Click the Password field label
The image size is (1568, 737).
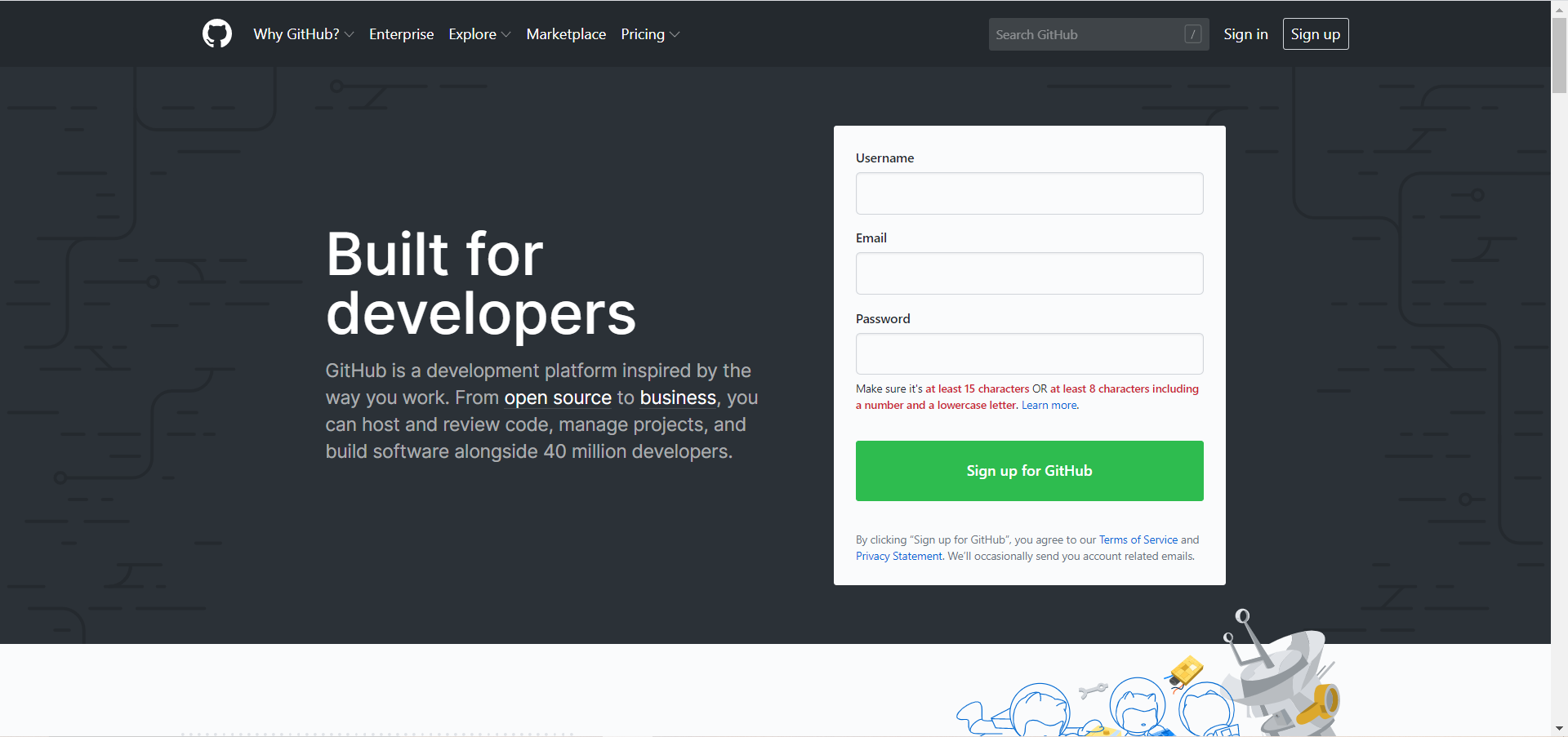coord(883,319)
